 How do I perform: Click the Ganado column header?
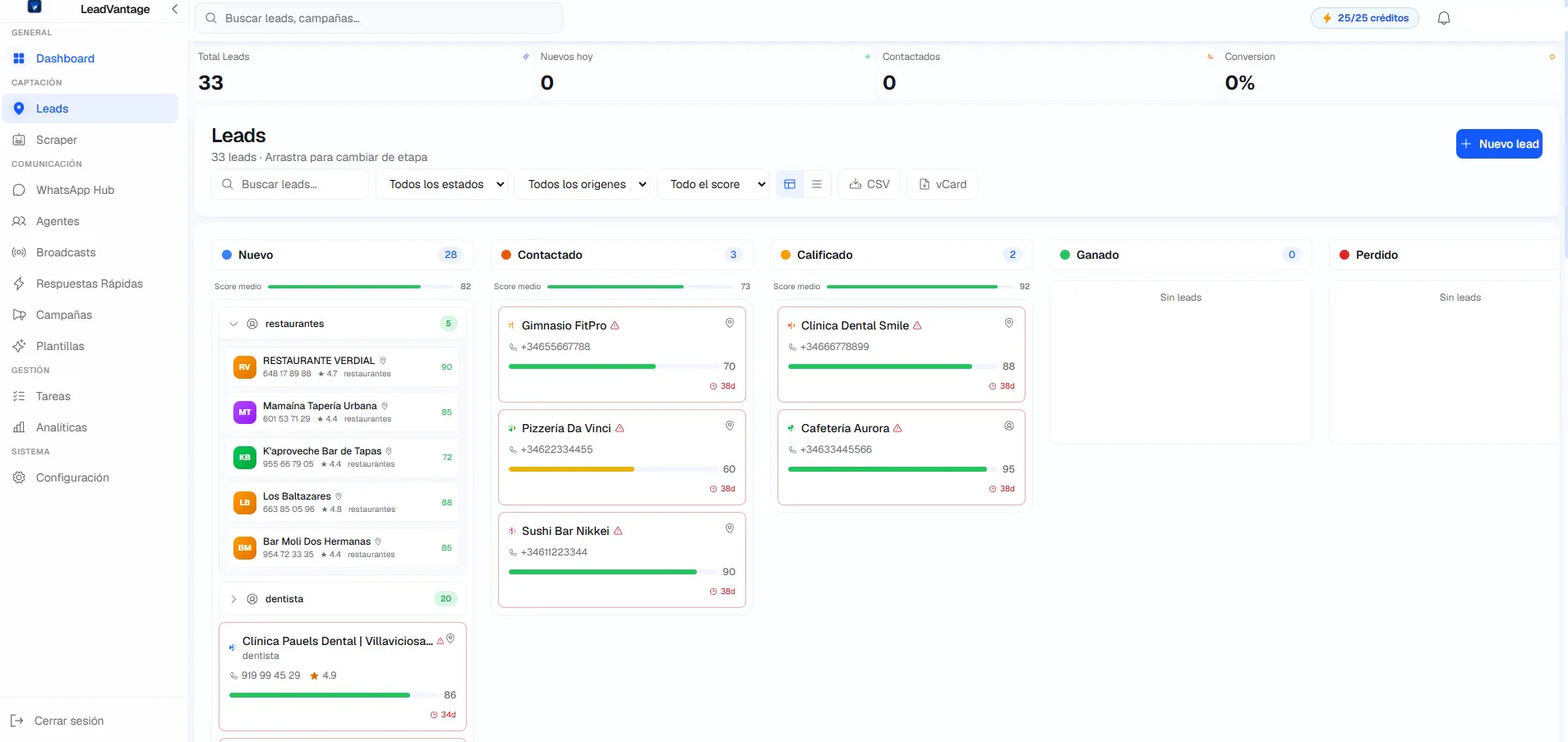click(x=1181, y=255)
